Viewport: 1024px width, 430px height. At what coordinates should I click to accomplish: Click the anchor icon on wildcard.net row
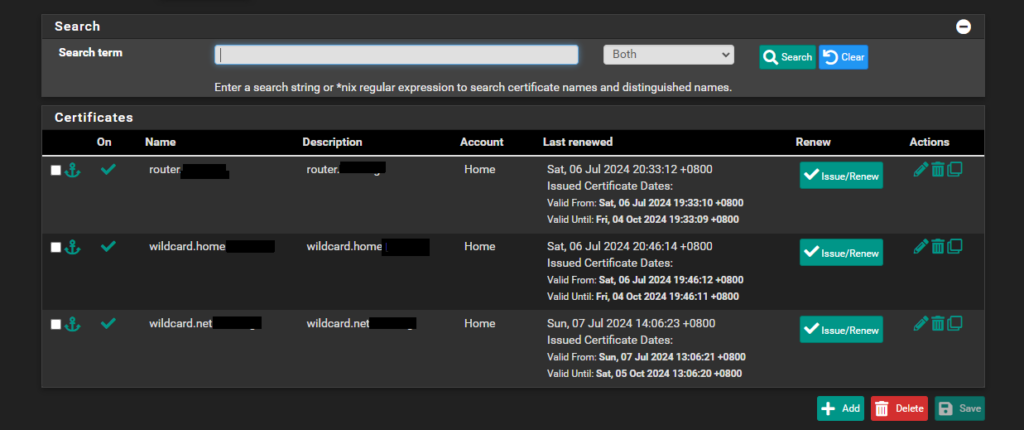click(x=72, y=324)
